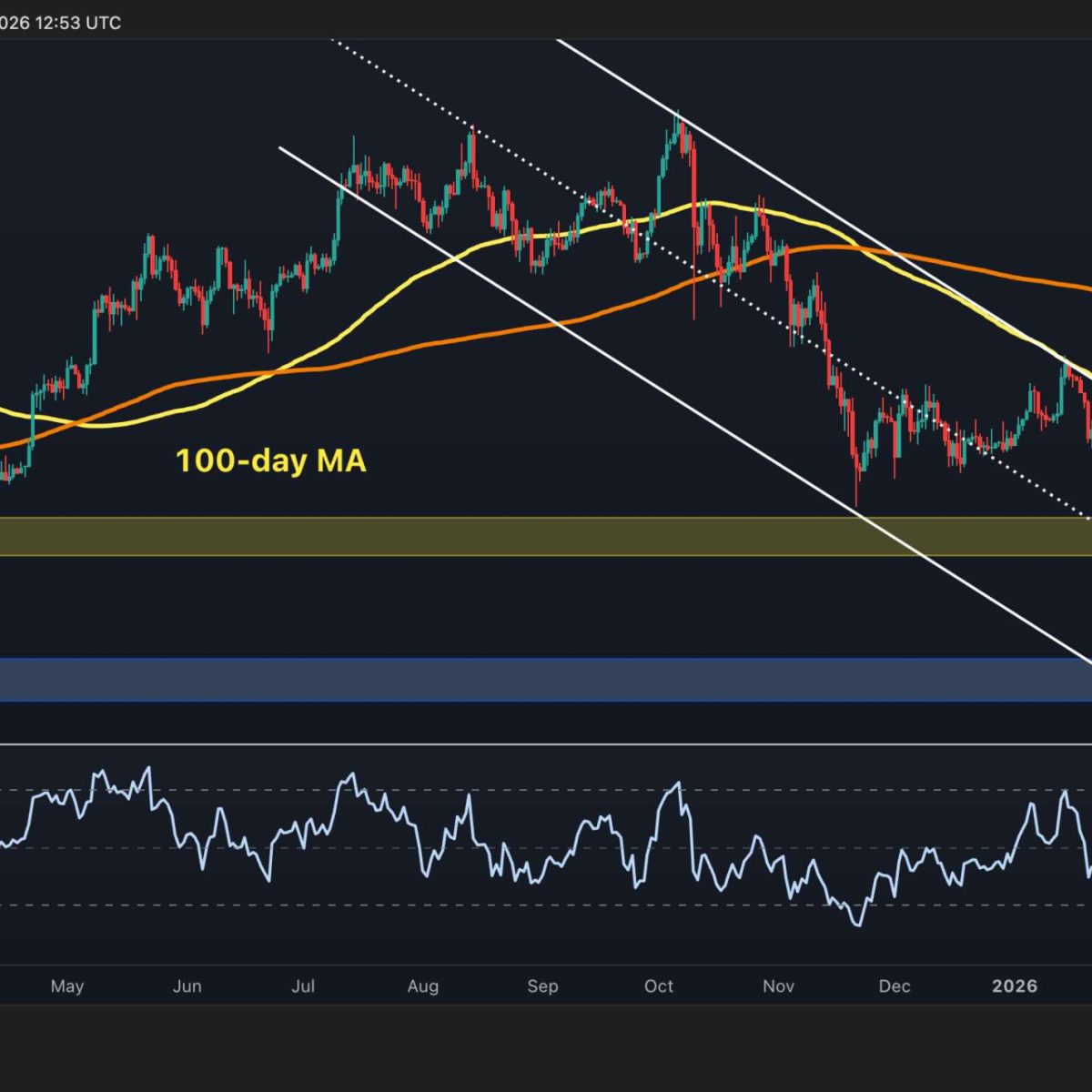Viewport: 1092px width, 1092px height.
Task: Select the yellow horizontal support zone band
Action: (x=455, y=536)
